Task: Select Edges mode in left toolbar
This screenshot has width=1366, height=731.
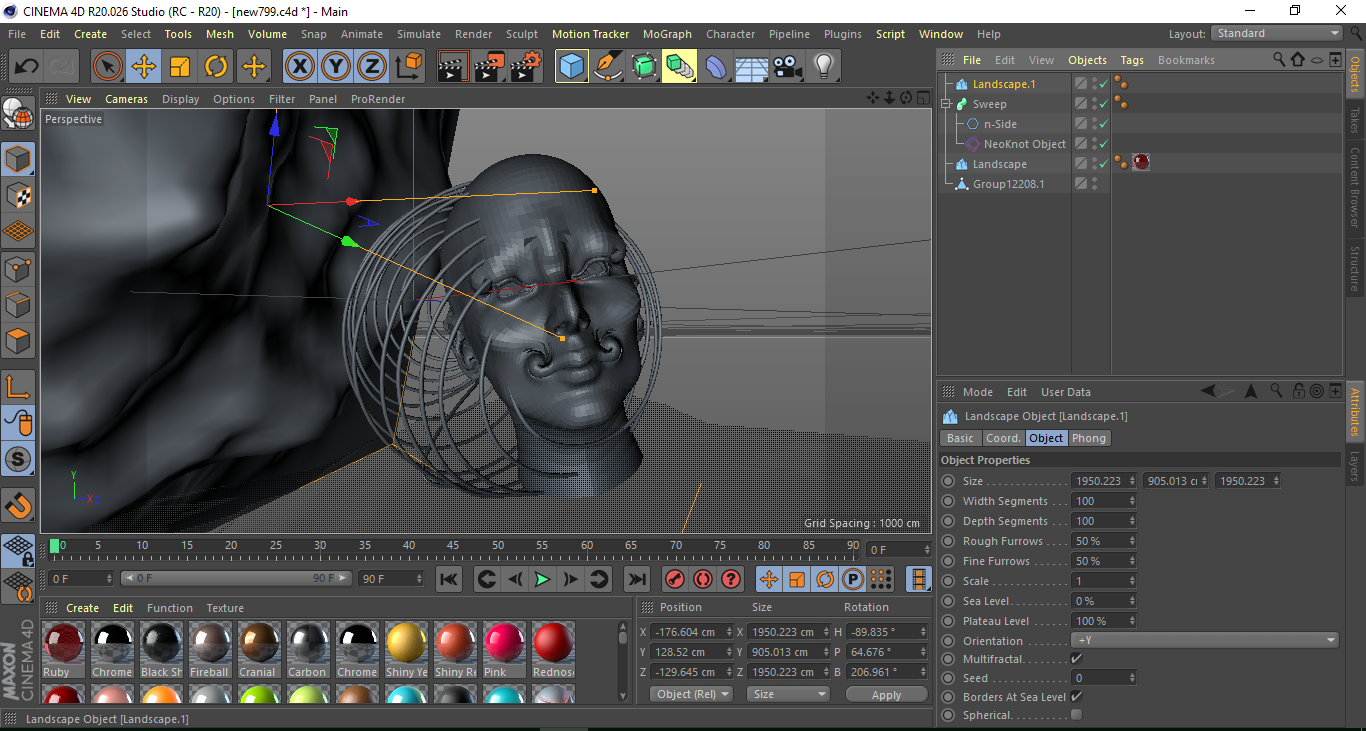Action: (x=18, y=304)
